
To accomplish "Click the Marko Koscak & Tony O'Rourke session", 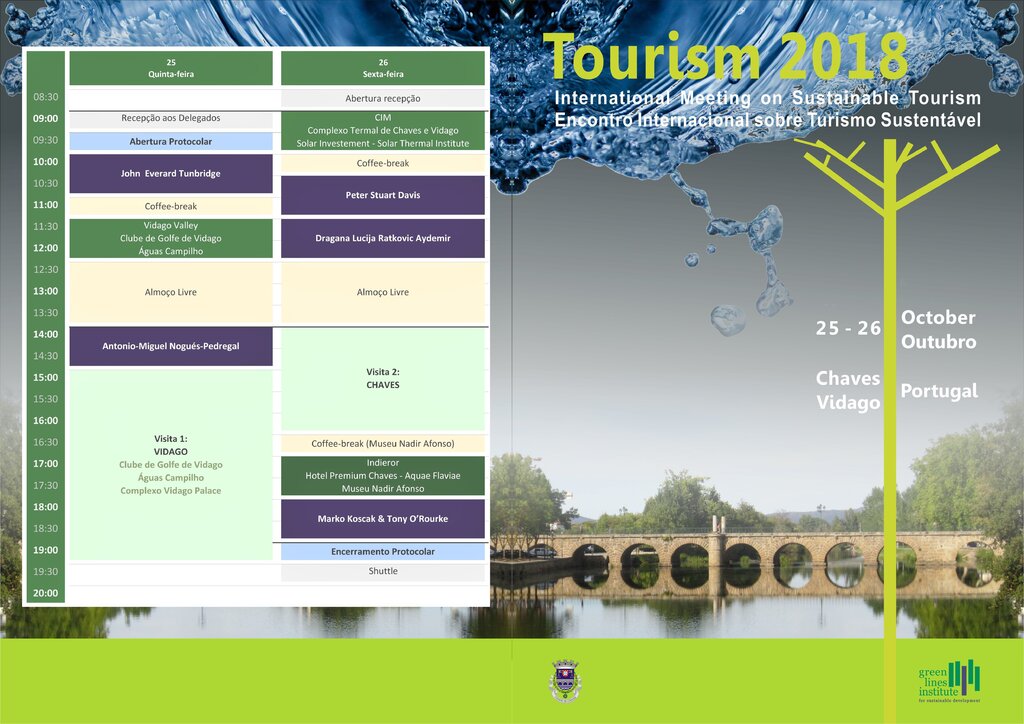I will pyautogui.click(x=382, y=519).
